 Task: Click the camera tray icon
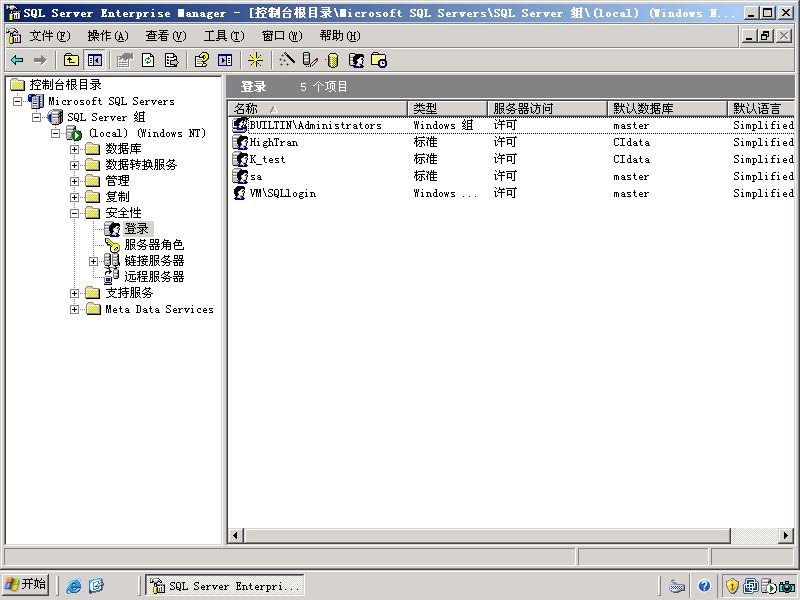(786, 586)
